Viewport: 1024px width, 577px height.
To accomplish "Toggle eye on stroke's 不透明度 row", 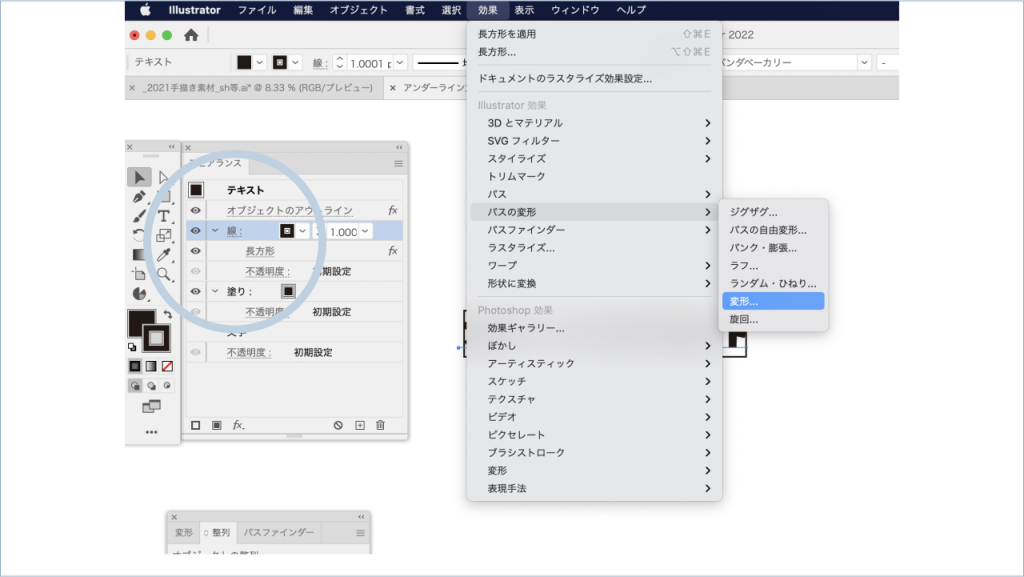I will [x=195, y=271].
